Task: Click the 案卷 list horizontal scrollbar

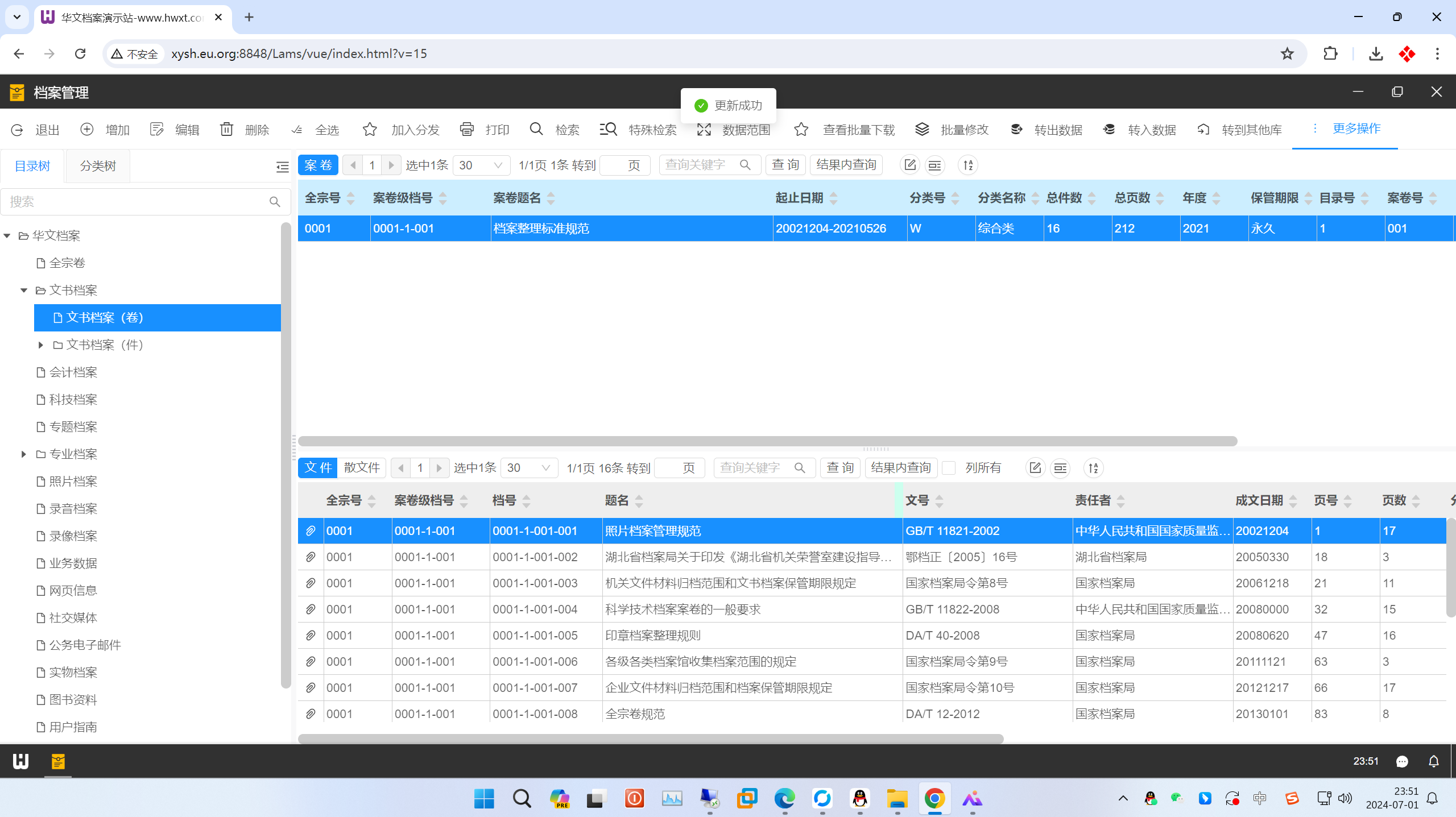Action: [x=767, y=441]
